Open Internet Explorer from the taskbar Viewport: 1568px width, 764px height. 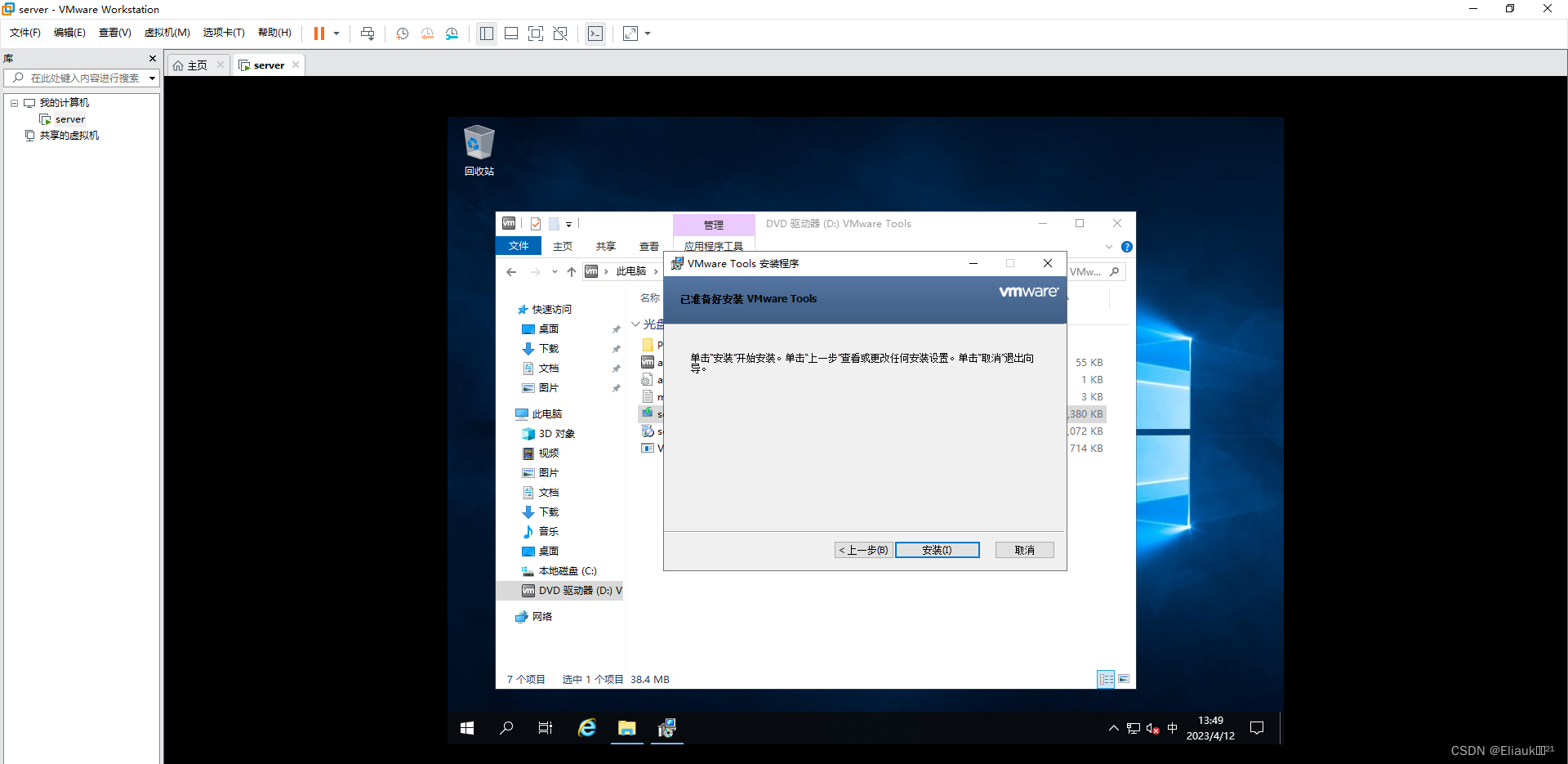click(586, 728)
